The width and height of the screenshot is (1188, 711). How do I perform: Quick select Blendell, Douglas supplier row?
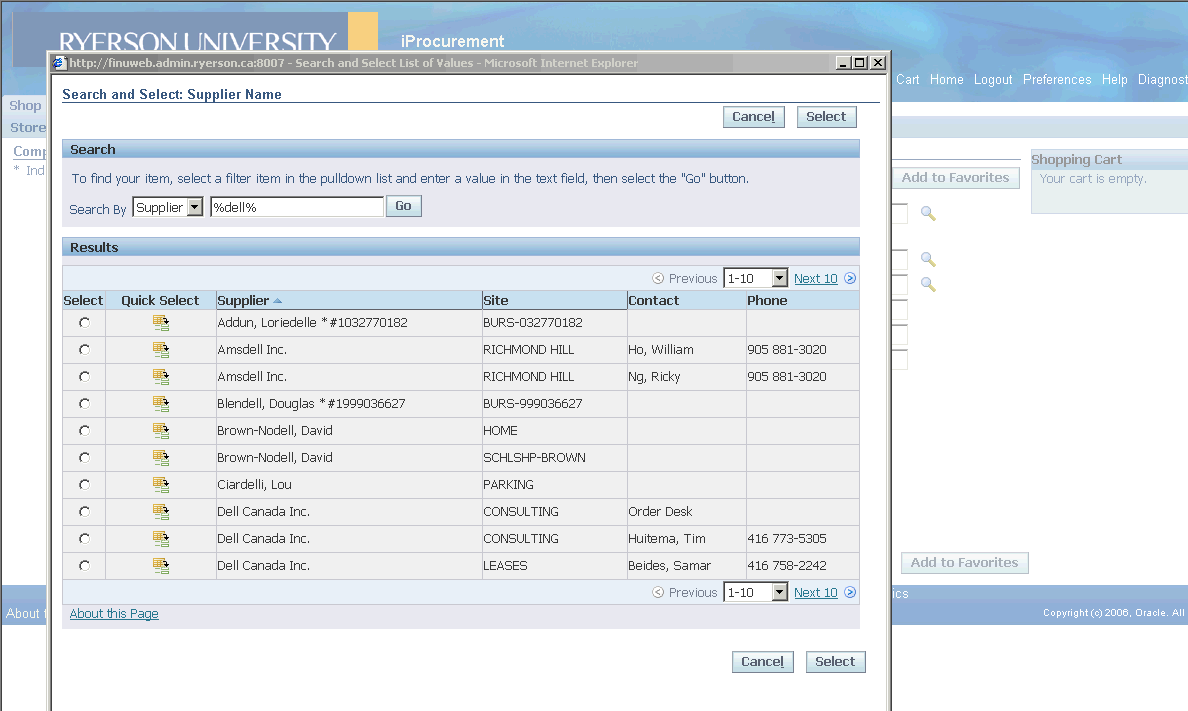(x=160, y=404)
